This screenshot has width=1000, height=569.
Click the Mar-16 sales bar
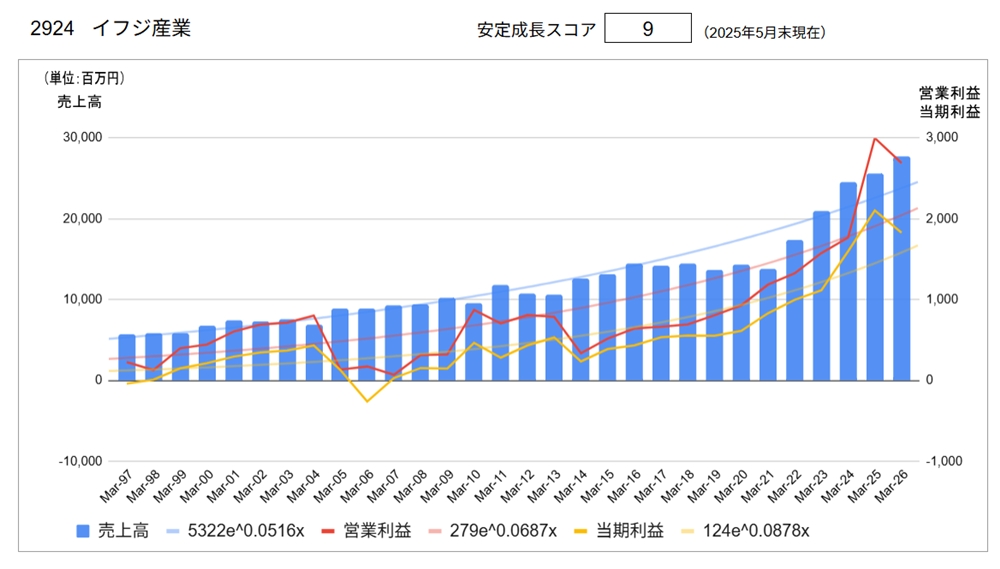(634, 322)
